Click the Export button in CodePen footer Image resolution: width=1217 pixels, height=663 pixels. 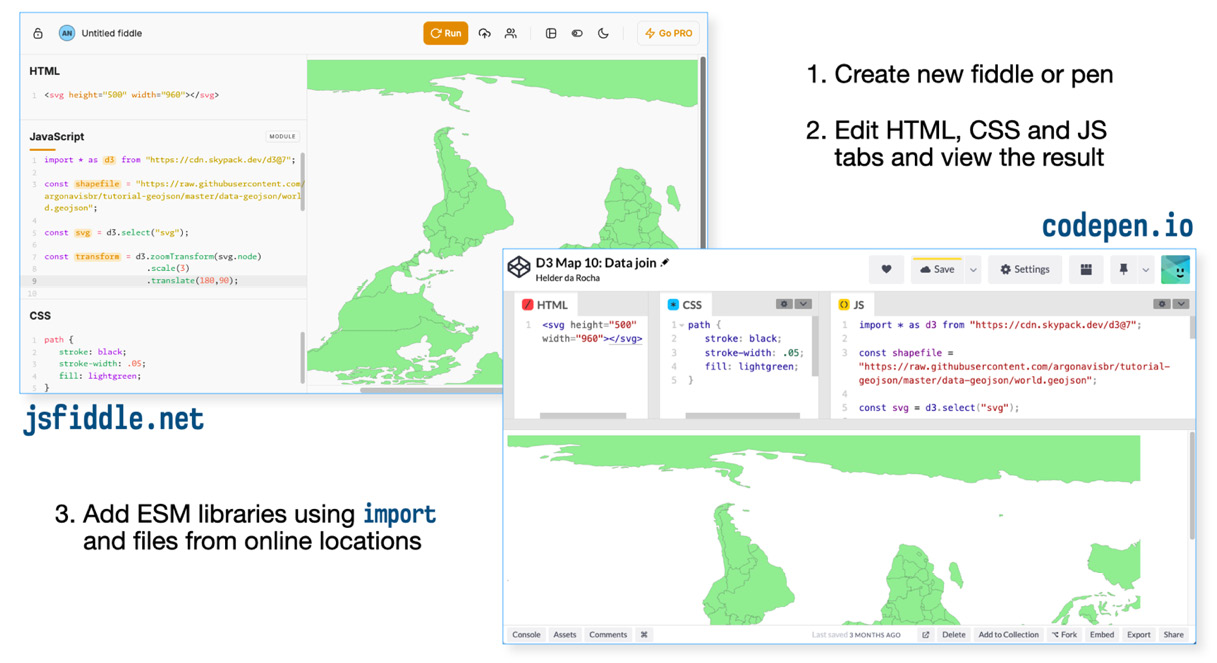point(1139,635)
